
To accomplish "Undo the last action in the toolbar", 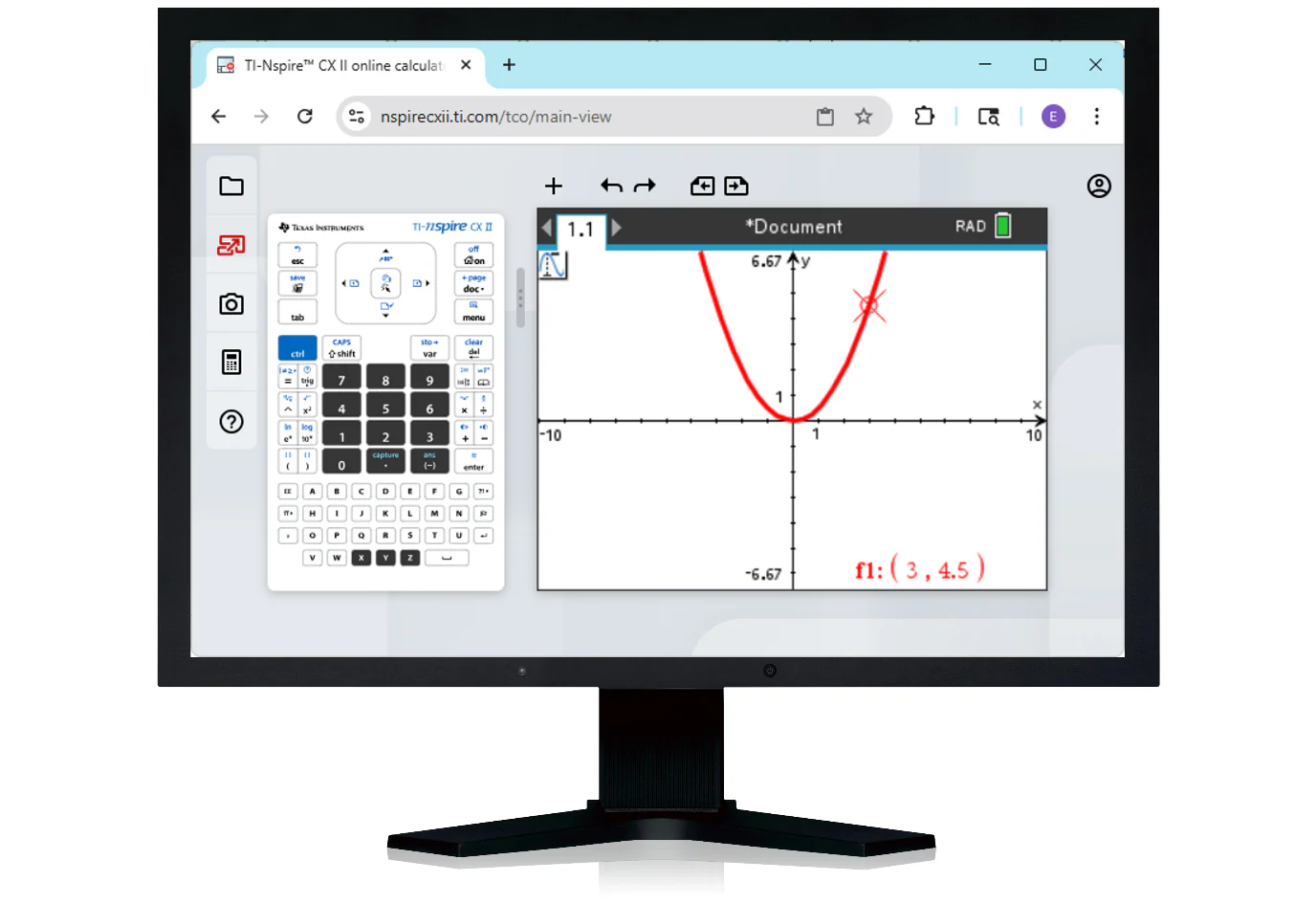I will pyautogui.click(x=612, y=186).
